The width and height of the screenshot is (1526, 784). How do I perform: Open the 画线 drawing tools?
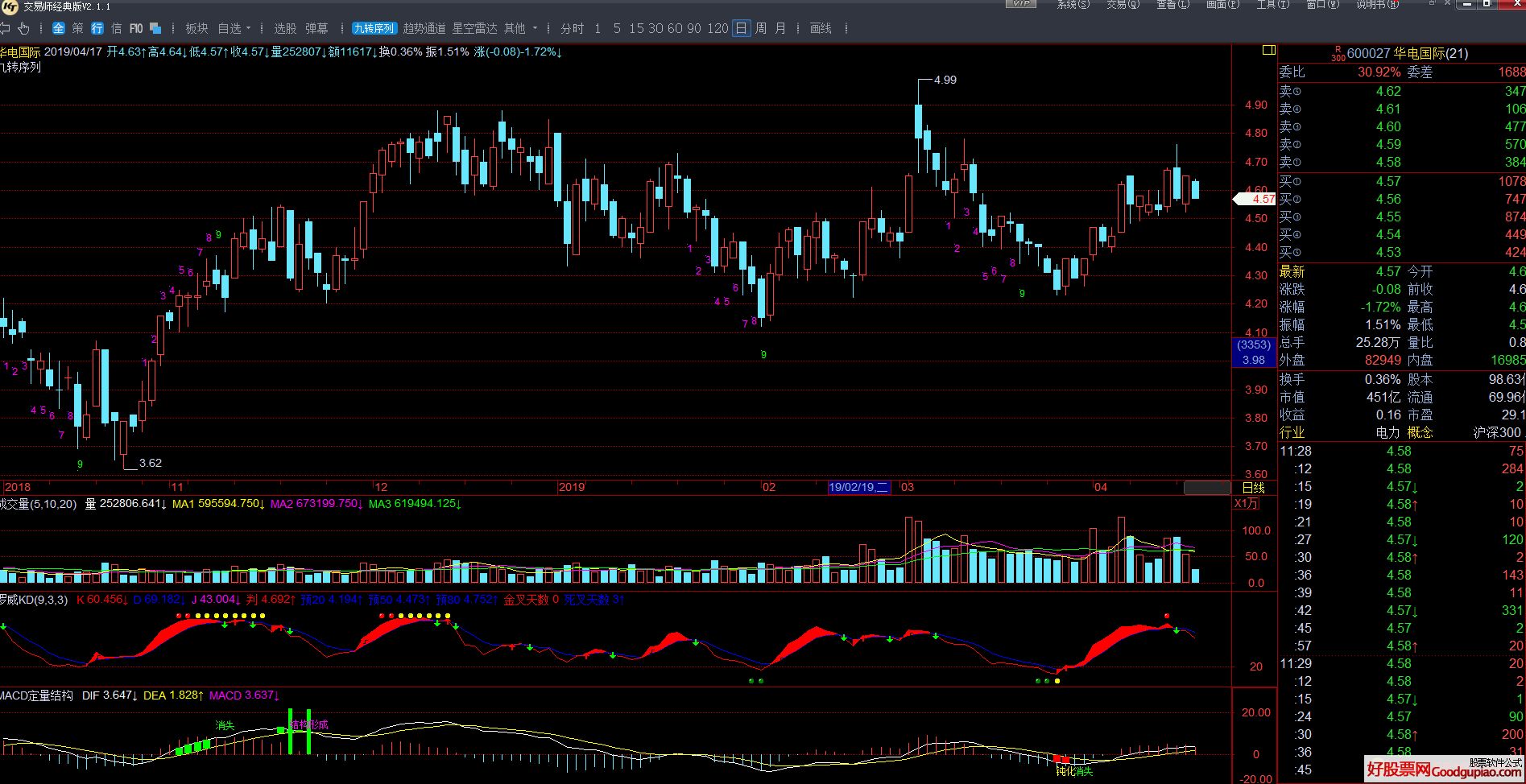[x=821, y=28]
